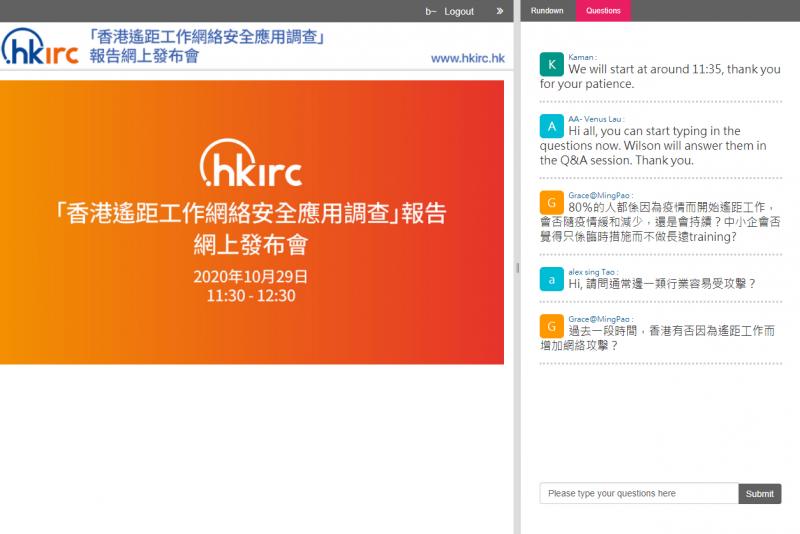Click the HKIRC logo in header
Image resolution: width=800 pixels, height=534 pixels.
point(40,46)
